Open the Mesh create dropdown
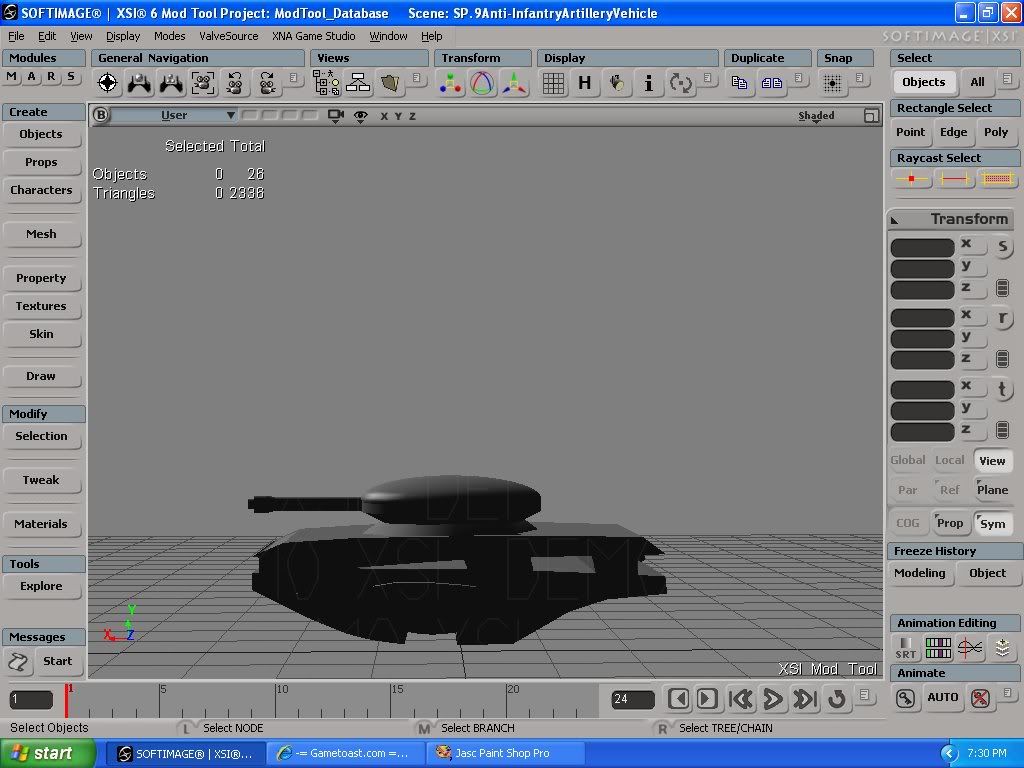1024x768 pixels. (x=41, y=234)
